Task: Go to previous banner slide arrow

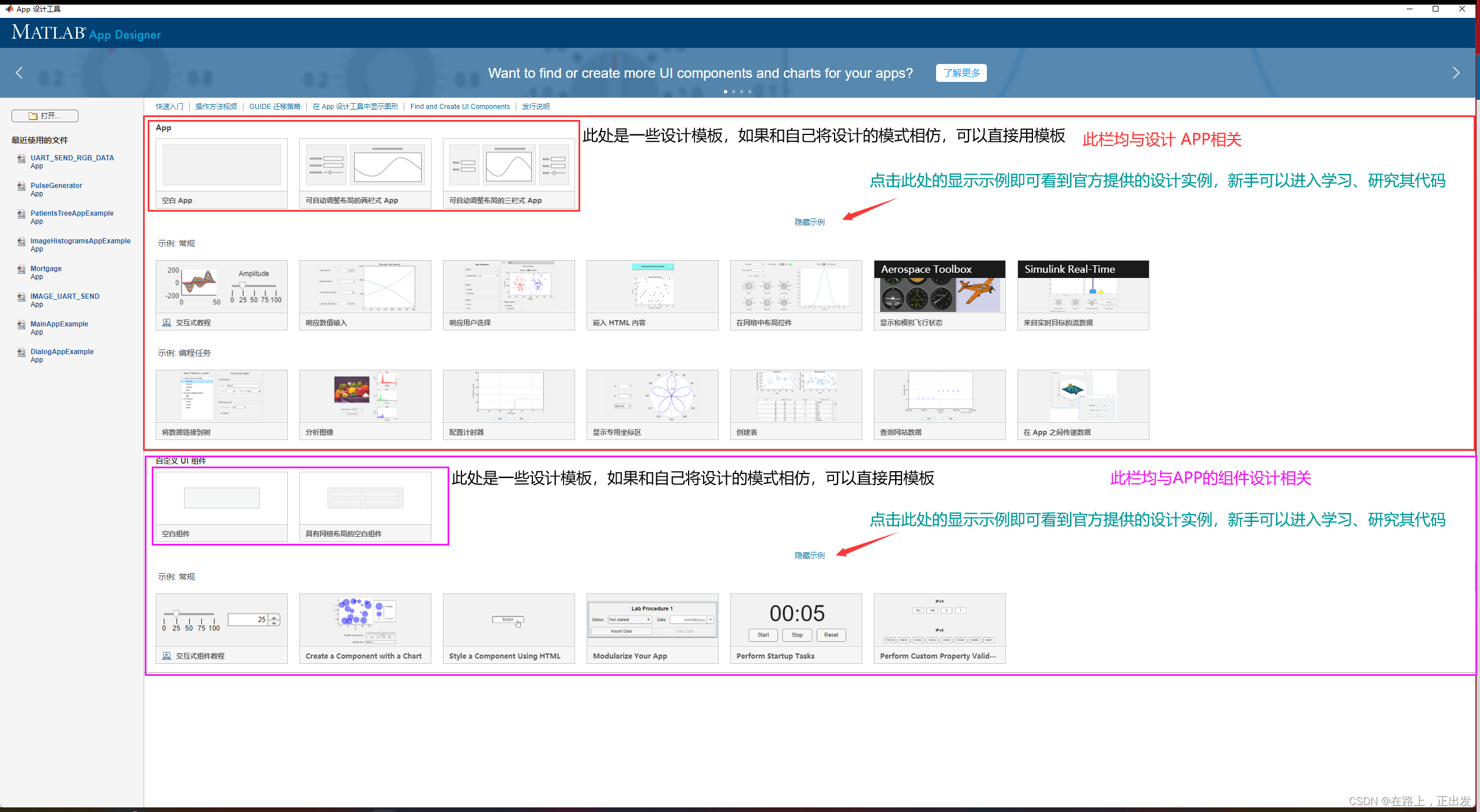Action: 19,73
